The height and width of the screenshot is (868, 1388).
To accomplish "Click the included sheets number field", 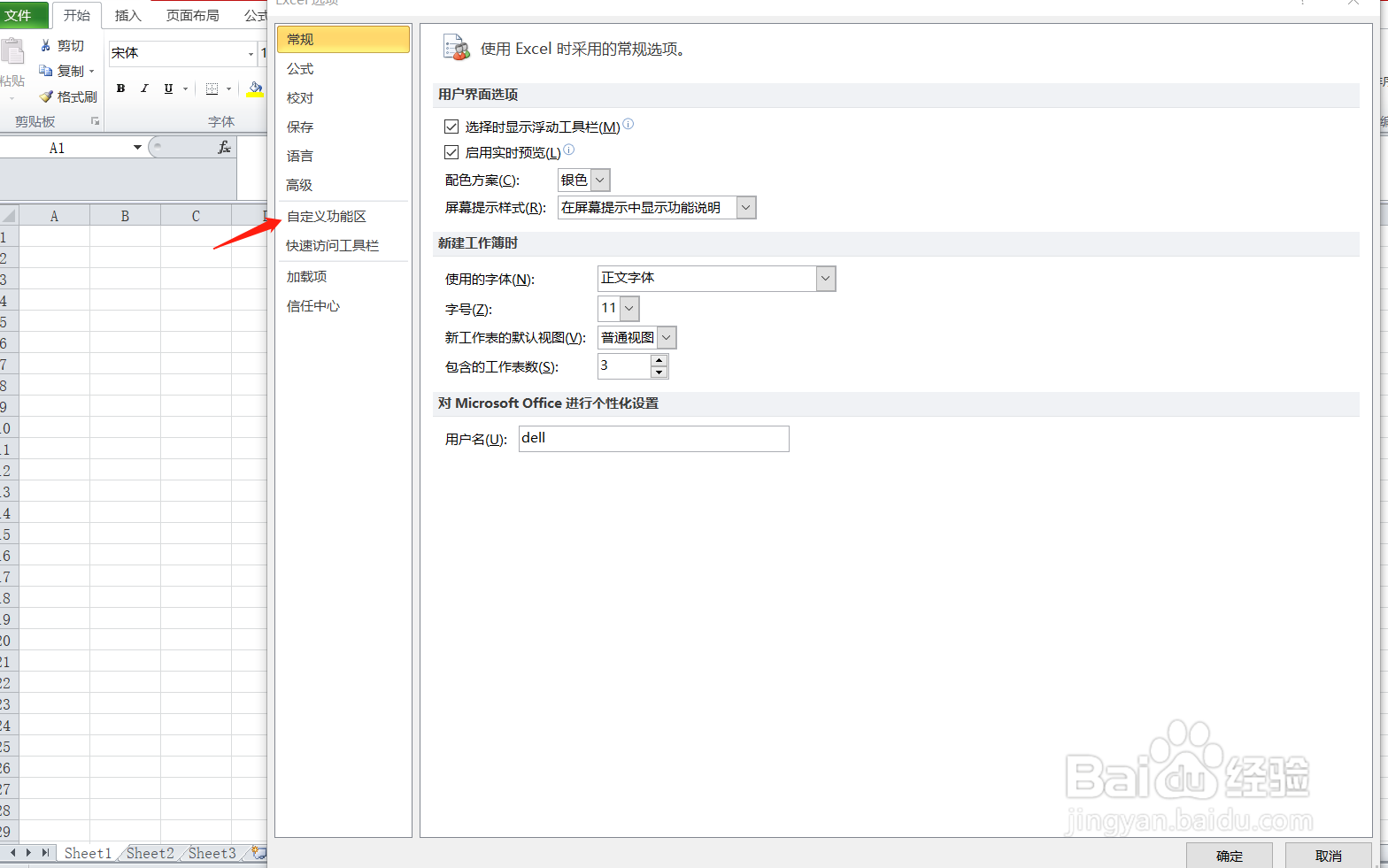I will coord(625,366).
